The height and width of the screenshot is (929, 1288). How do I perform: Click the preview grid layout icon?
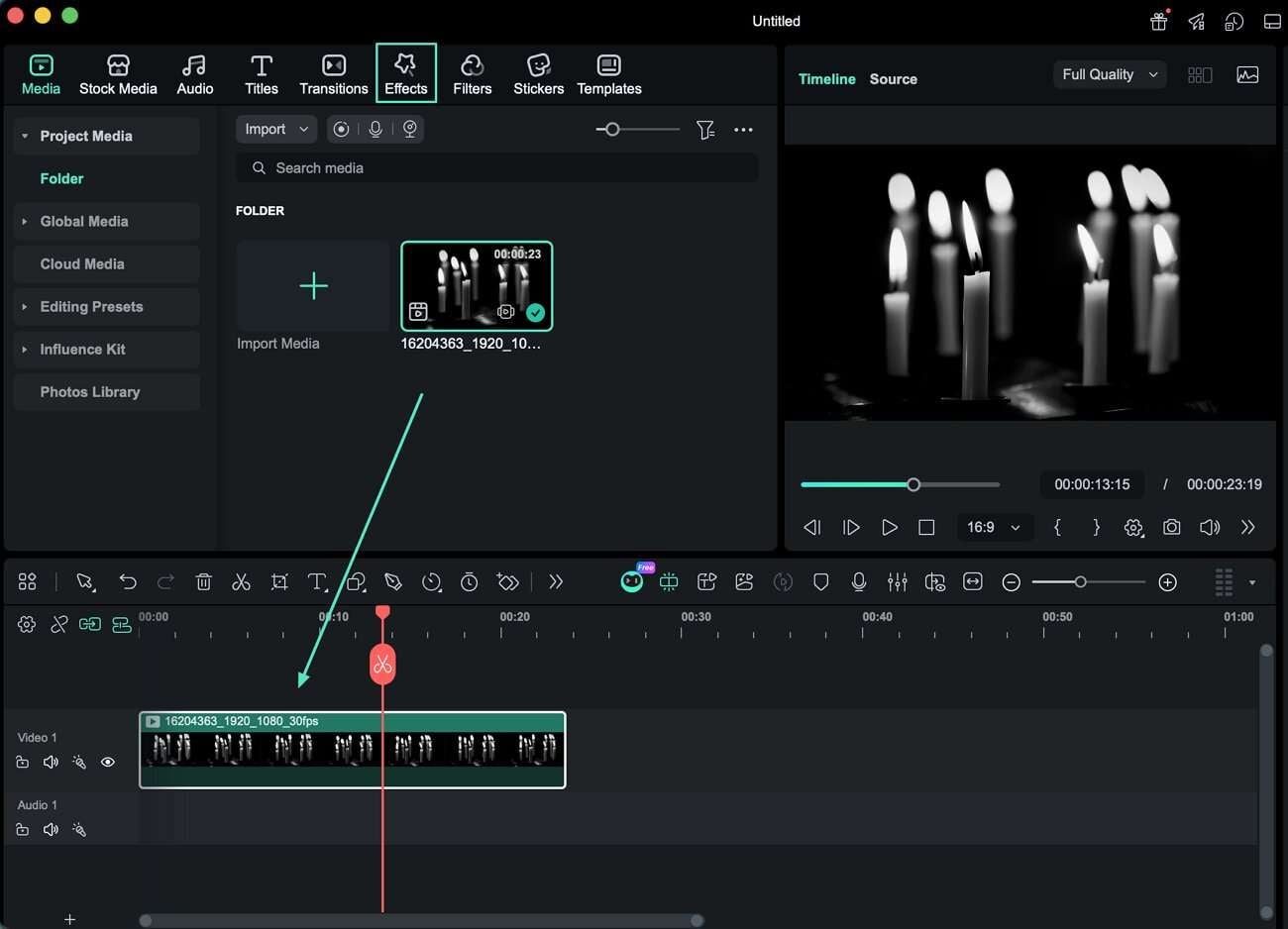tap(1200, 75)
